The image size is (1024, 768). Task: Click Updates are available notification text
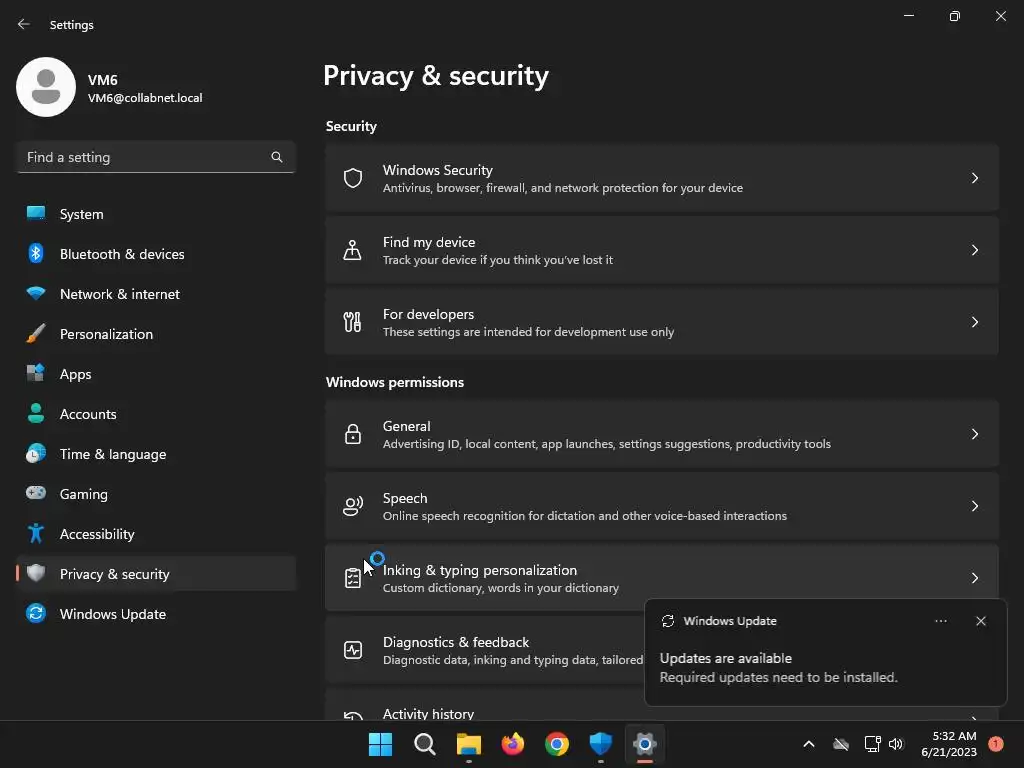coord(726,658)
